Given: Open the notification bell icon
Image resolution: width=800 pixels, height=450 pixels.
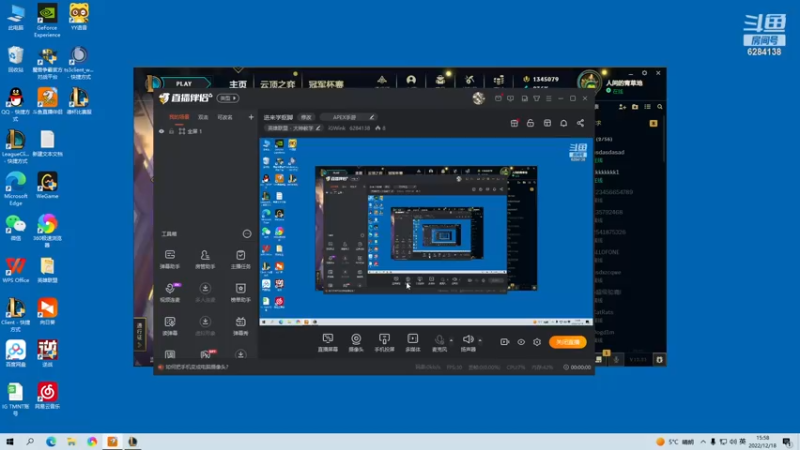Looking at the screenshot, I should click(x=564, y=123).
